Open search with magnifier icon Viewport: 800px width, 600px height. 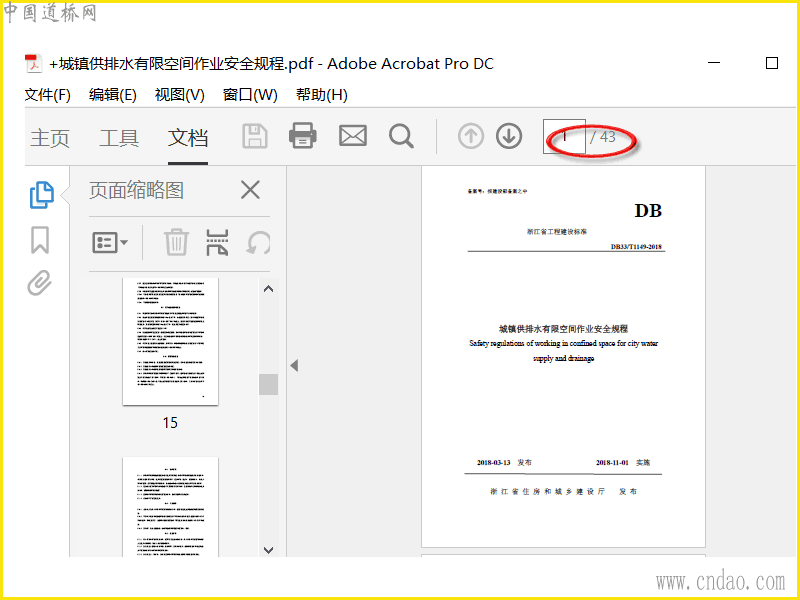tap(401, 136)
